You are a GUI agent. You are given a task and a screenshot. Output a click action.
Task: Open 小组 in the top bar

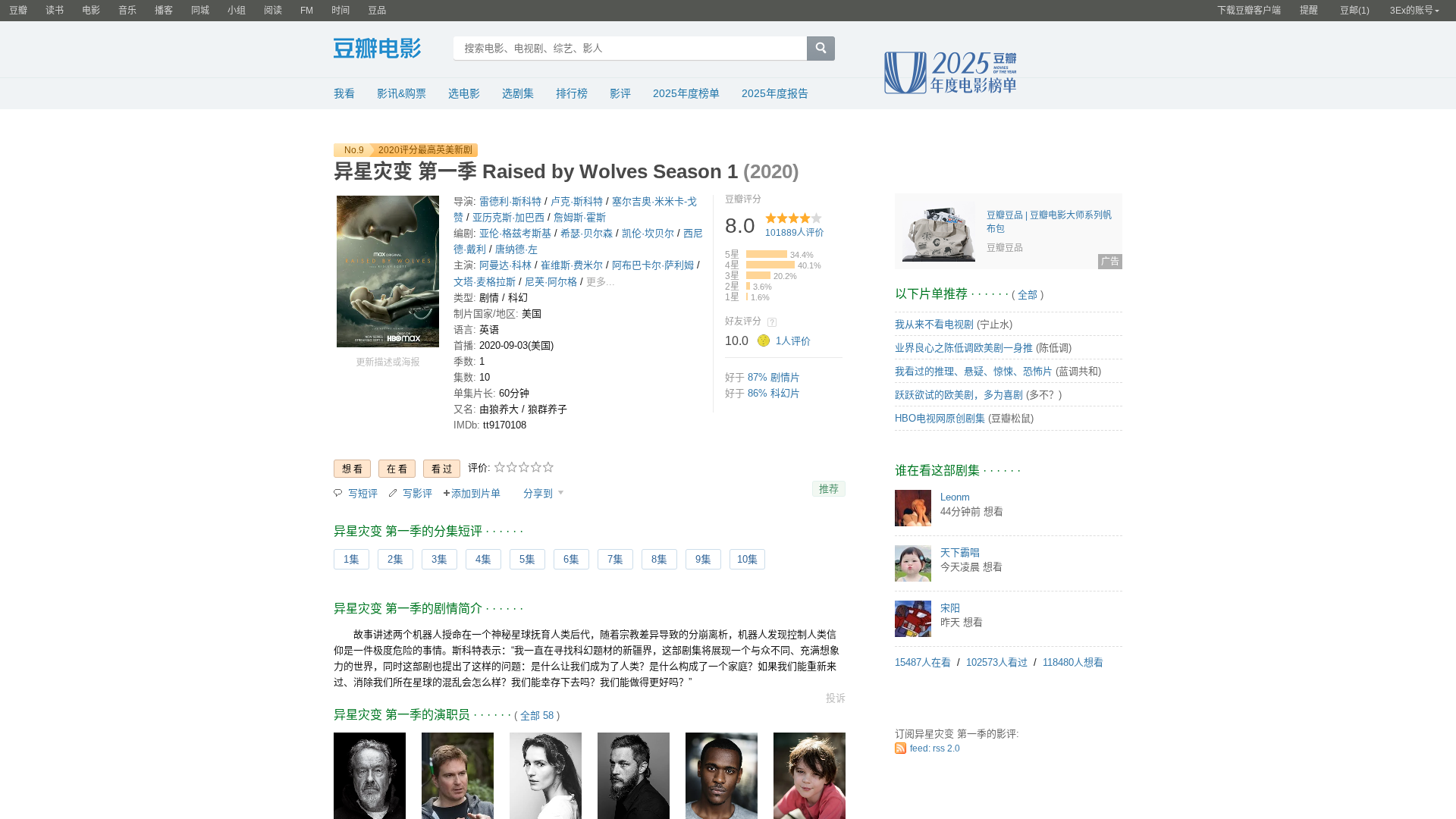pyautogui.click(x=237, y=11)
